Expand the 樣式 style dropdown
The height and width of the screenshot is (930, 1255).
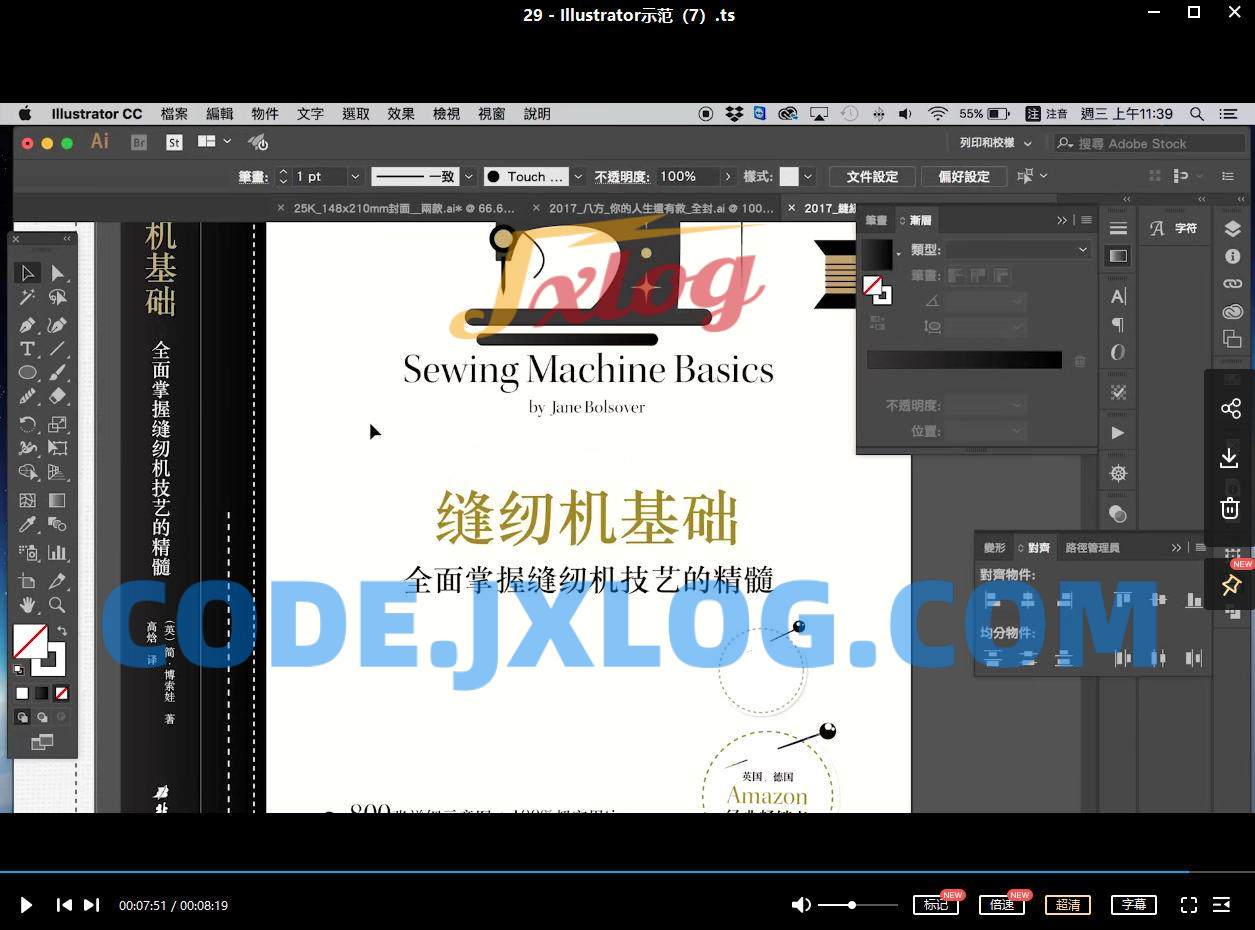(808, 177)
